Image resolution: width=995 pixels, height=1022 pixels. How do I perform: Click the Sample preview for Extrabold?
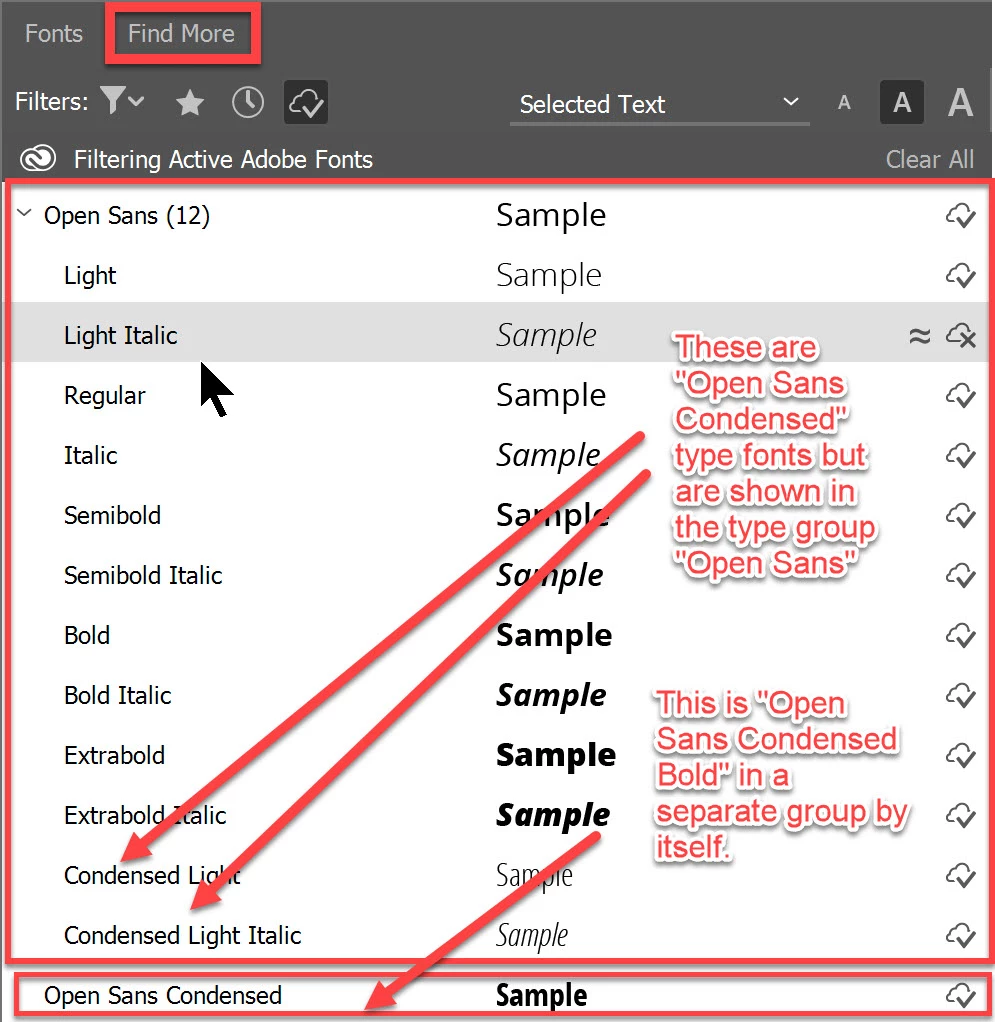coord(556,755)
